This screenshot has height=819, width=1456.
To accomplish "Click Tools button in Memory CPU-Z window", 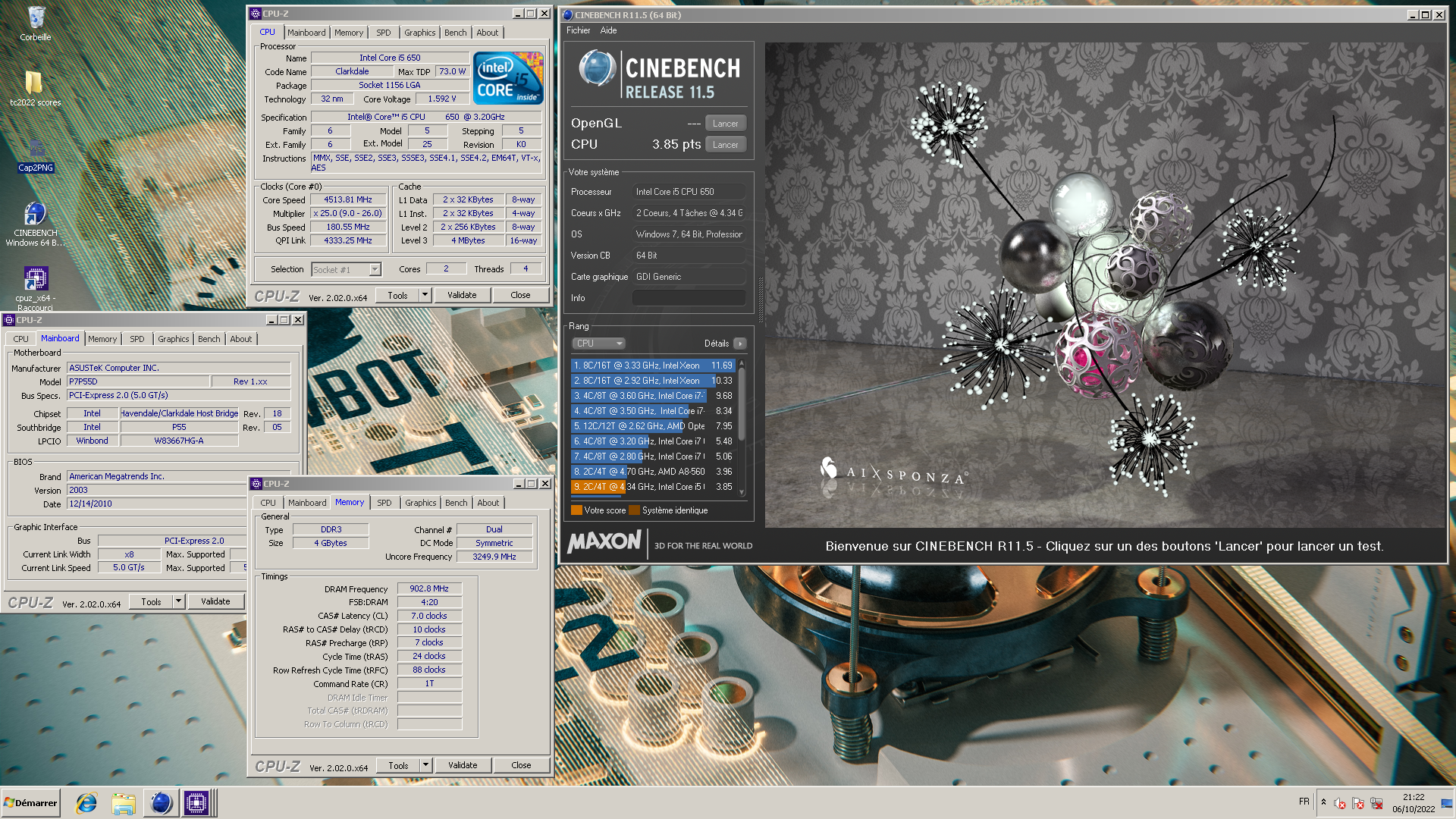I will click(x=398, y=765).
